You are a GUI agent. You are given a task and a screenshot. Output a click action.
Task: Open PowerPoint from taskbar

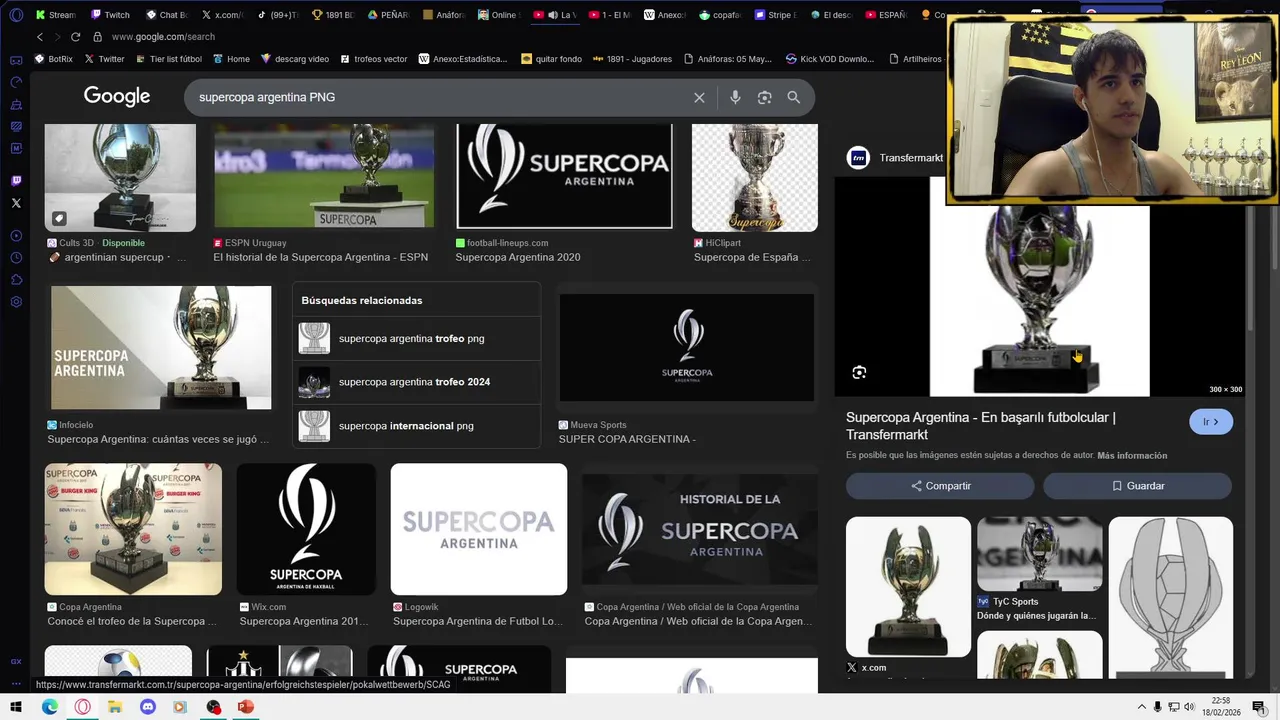click(x=246, y=707)
